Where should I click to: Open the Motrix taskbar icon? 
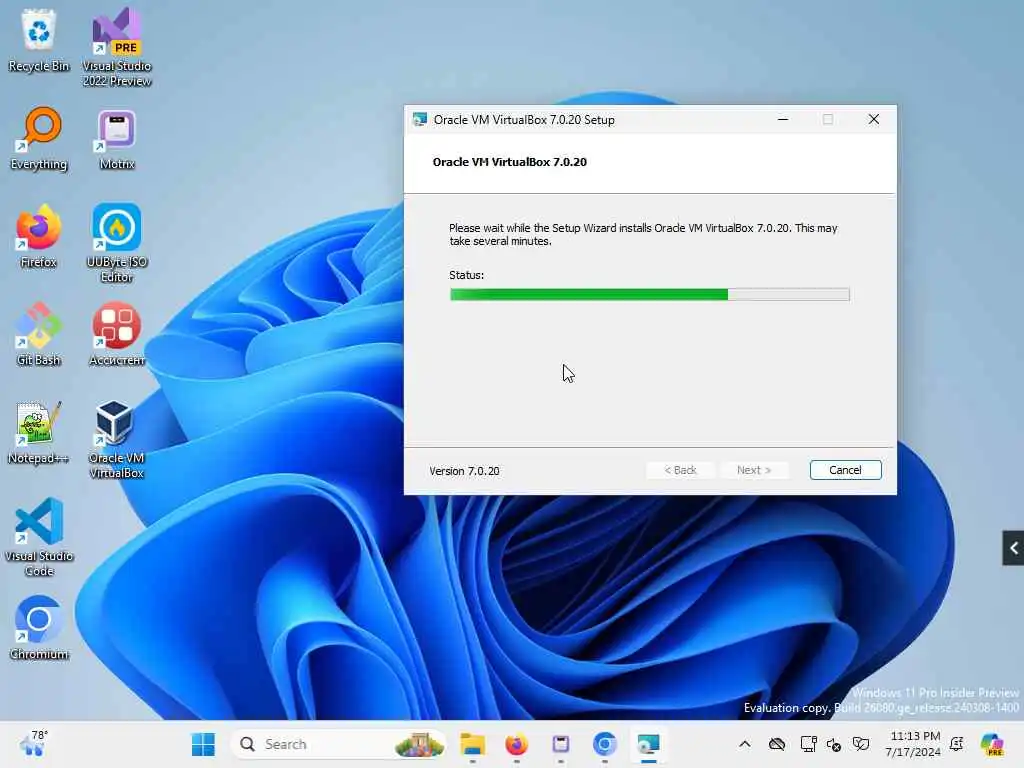(561, 744)
